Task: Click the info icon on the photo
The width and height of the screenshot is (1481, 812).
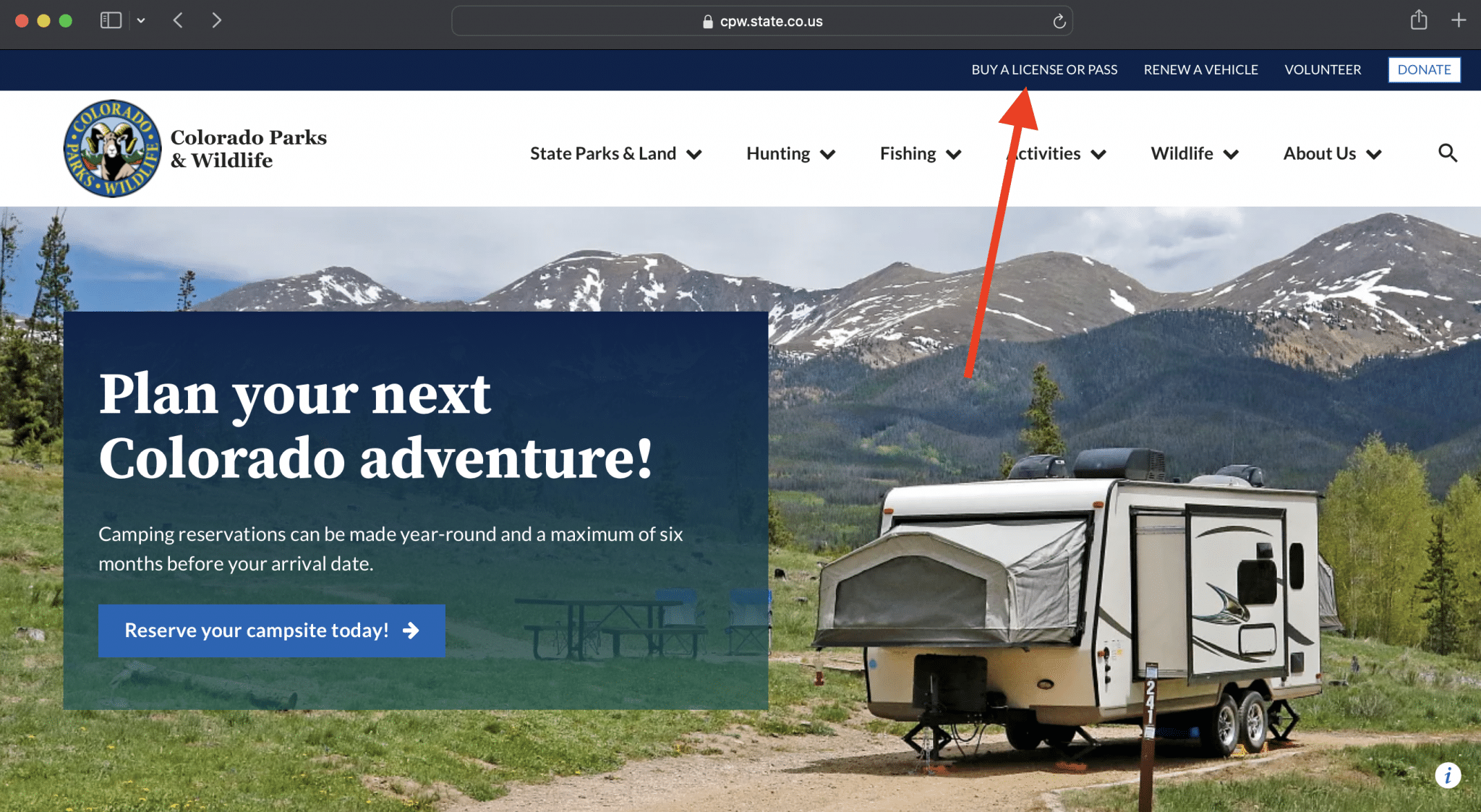Action: [1448, 776]
